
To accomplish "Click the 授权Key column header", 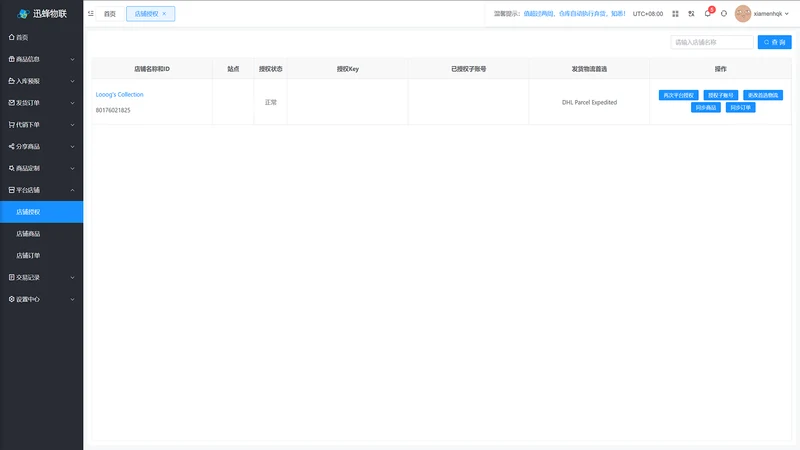I will (x=347, y=69).
